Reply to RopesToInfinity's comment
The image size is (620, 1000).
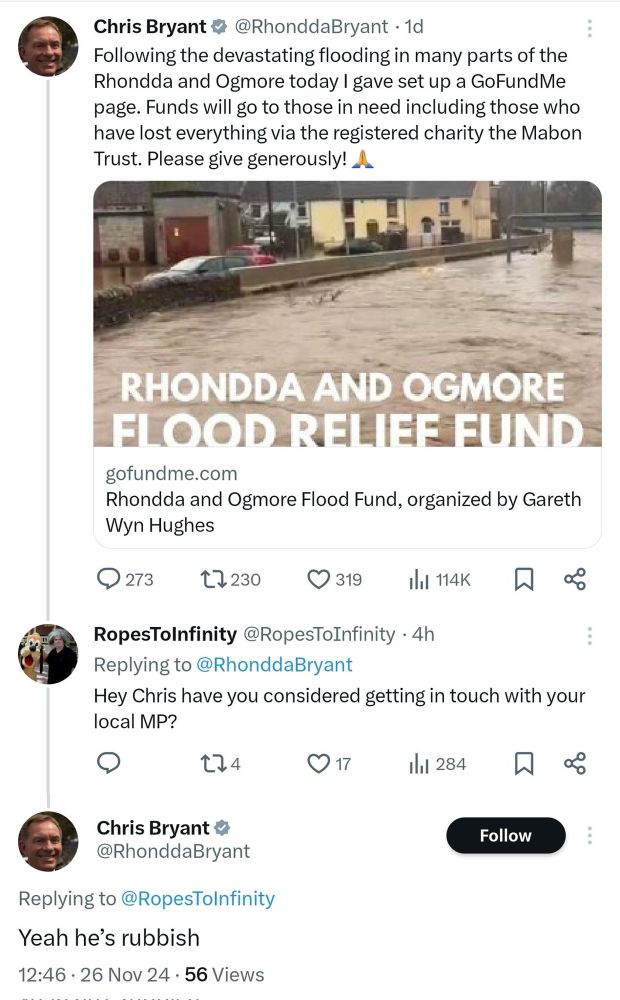[109, 764]
